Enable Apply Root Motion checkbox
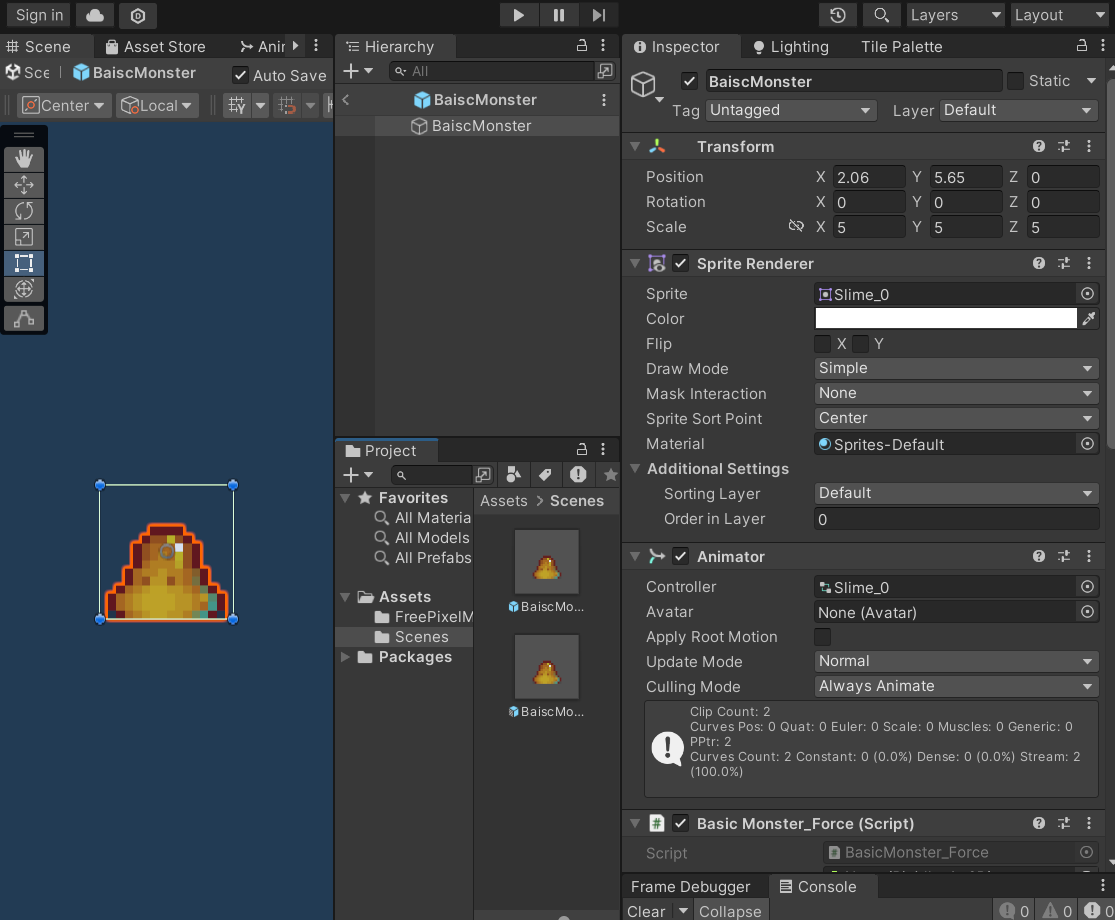The height and width of the screenshot is (920, 1115). pyautogui.click(x=823, y=637)
